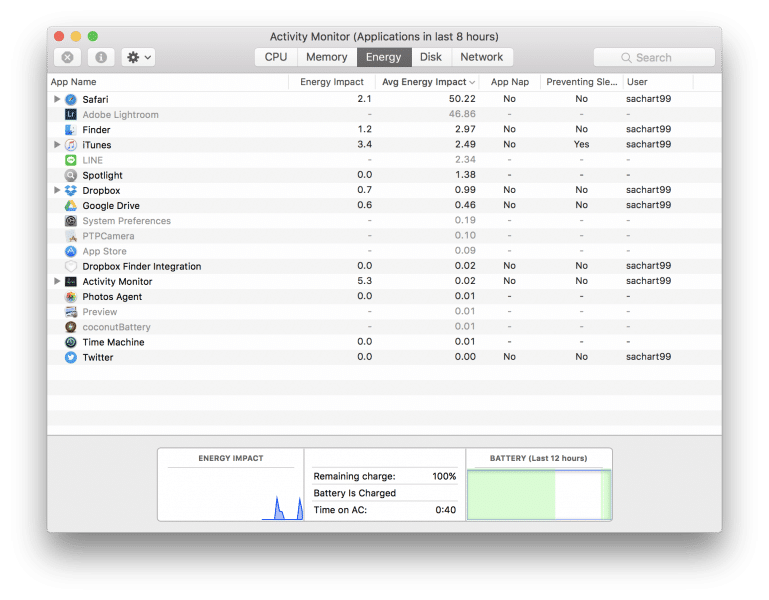Sort by App Name column header
Screen dimensions: 769x600
pyautogui.click(x=168, y=82)
